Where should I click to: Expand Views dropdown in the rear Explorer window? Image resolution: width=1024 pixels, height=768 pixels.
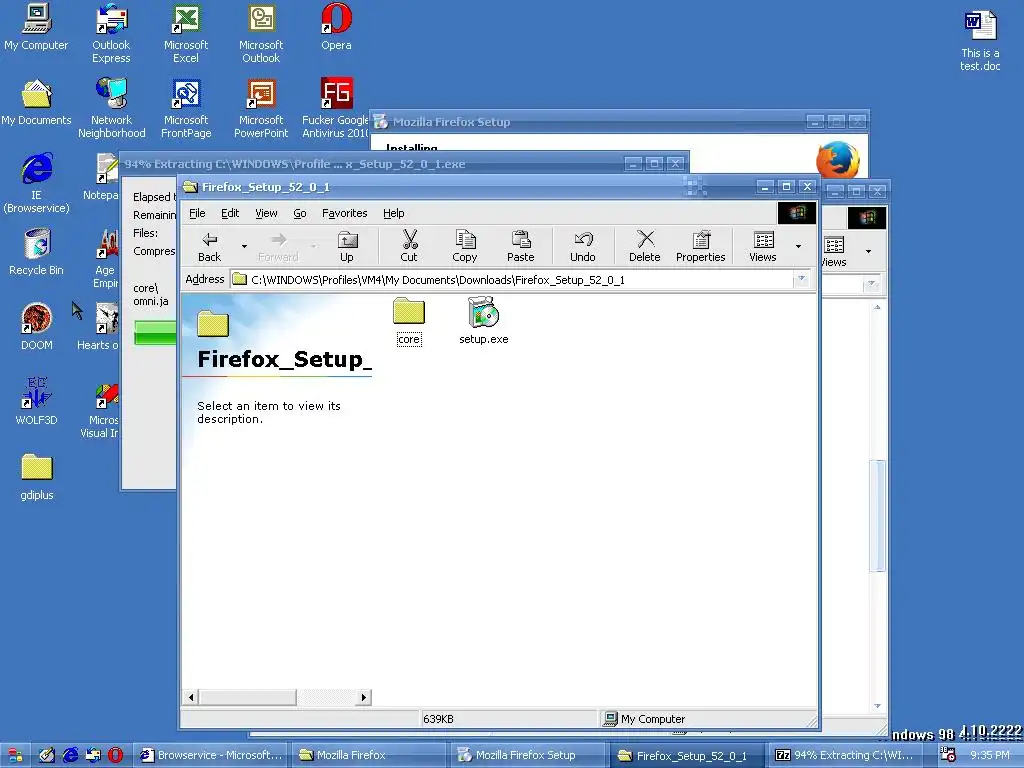(868, 251)
